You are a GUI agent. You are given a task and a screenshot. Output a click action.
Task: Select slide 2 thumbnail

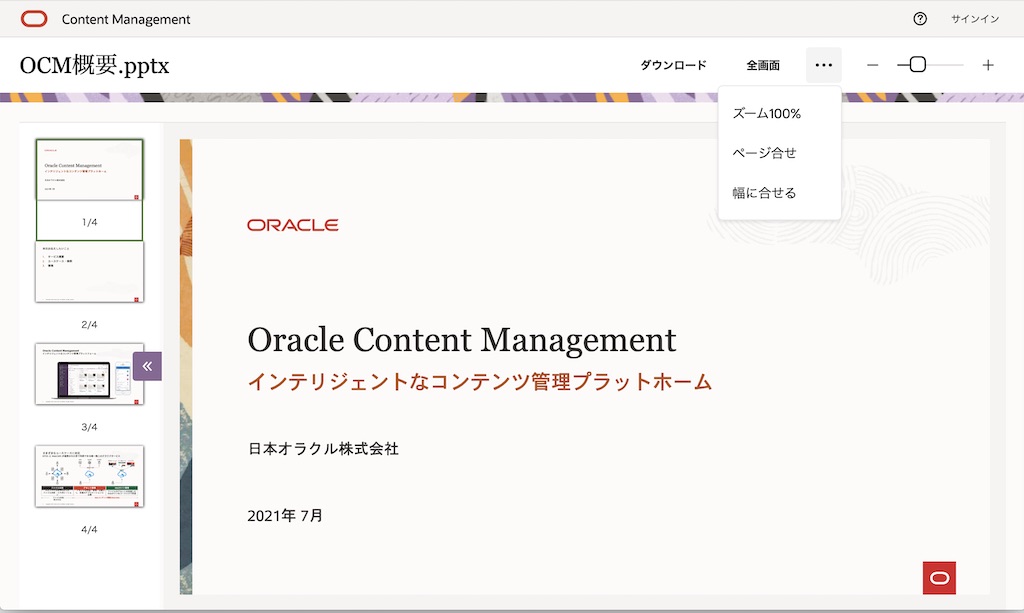click(x=90, y=272)
